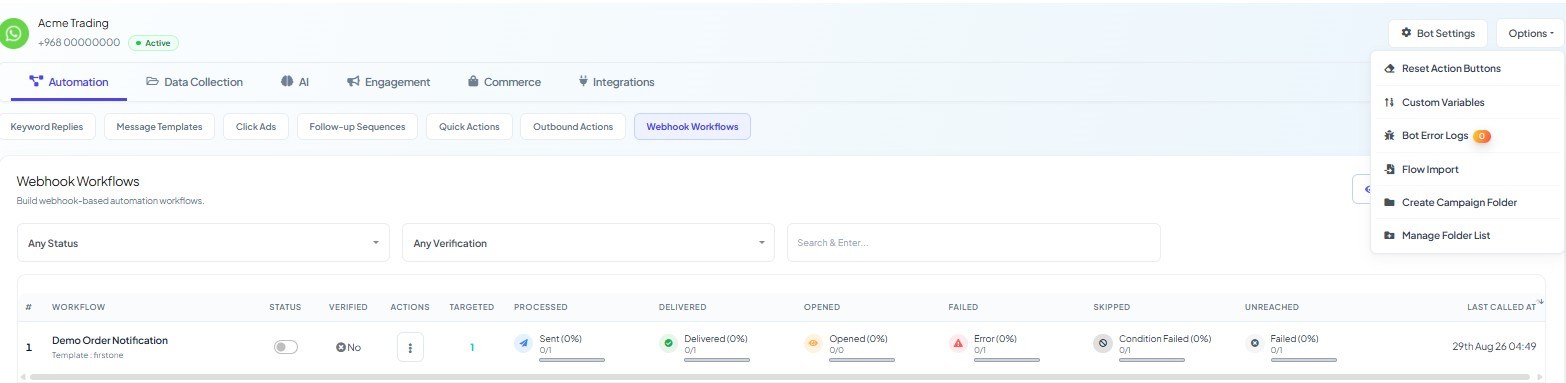Click the WORKFLOW column header
This screenshot has width=1566, height=383.
(78, 307)
